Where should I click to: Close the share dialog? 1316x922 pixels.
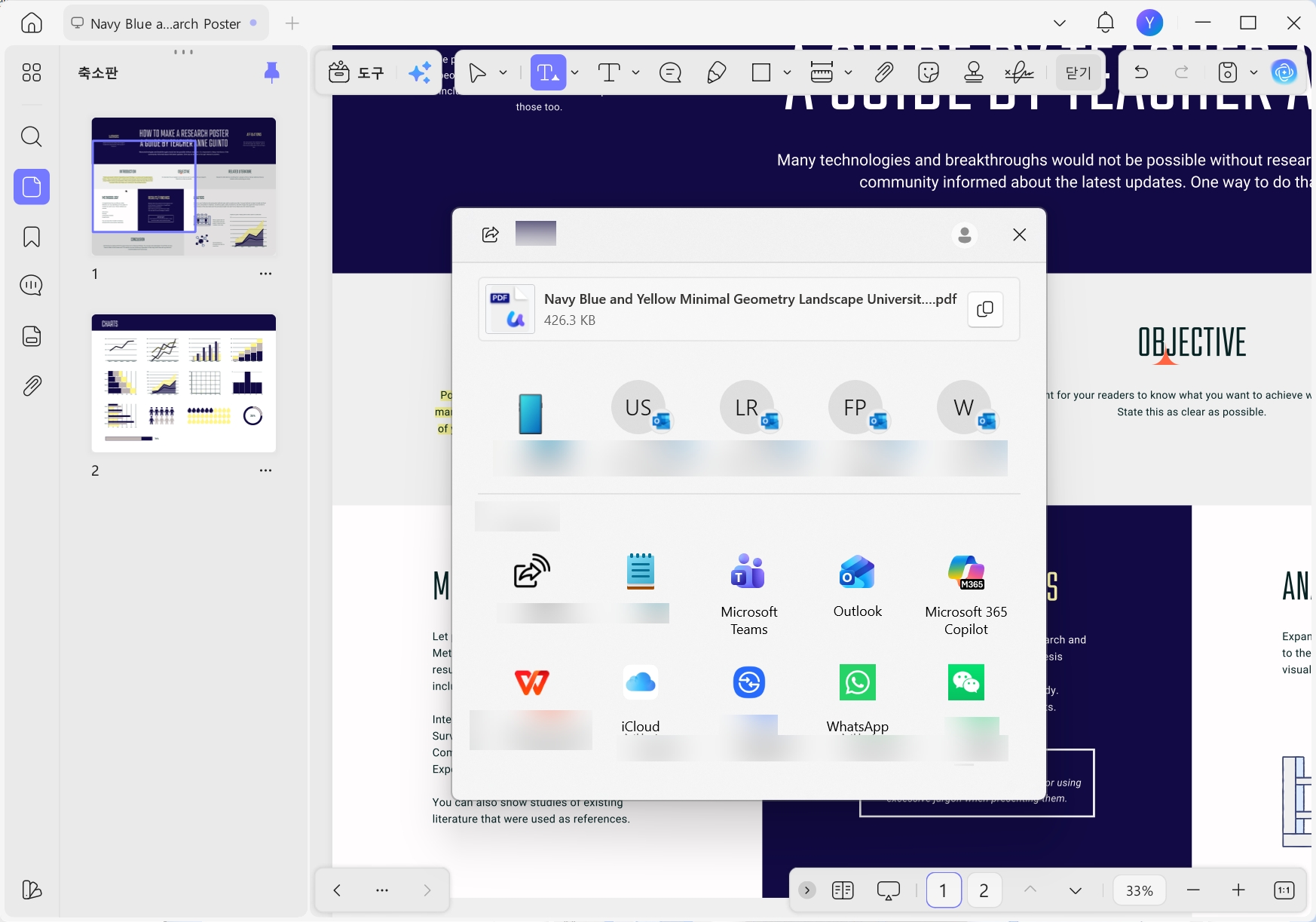click(1020, 234)
